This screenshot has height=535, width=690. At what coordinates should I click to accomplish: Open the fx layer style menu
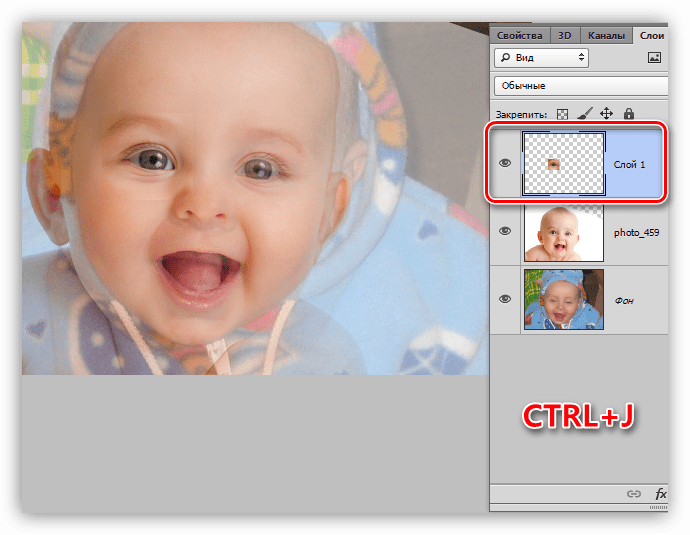tap(661, 494)
